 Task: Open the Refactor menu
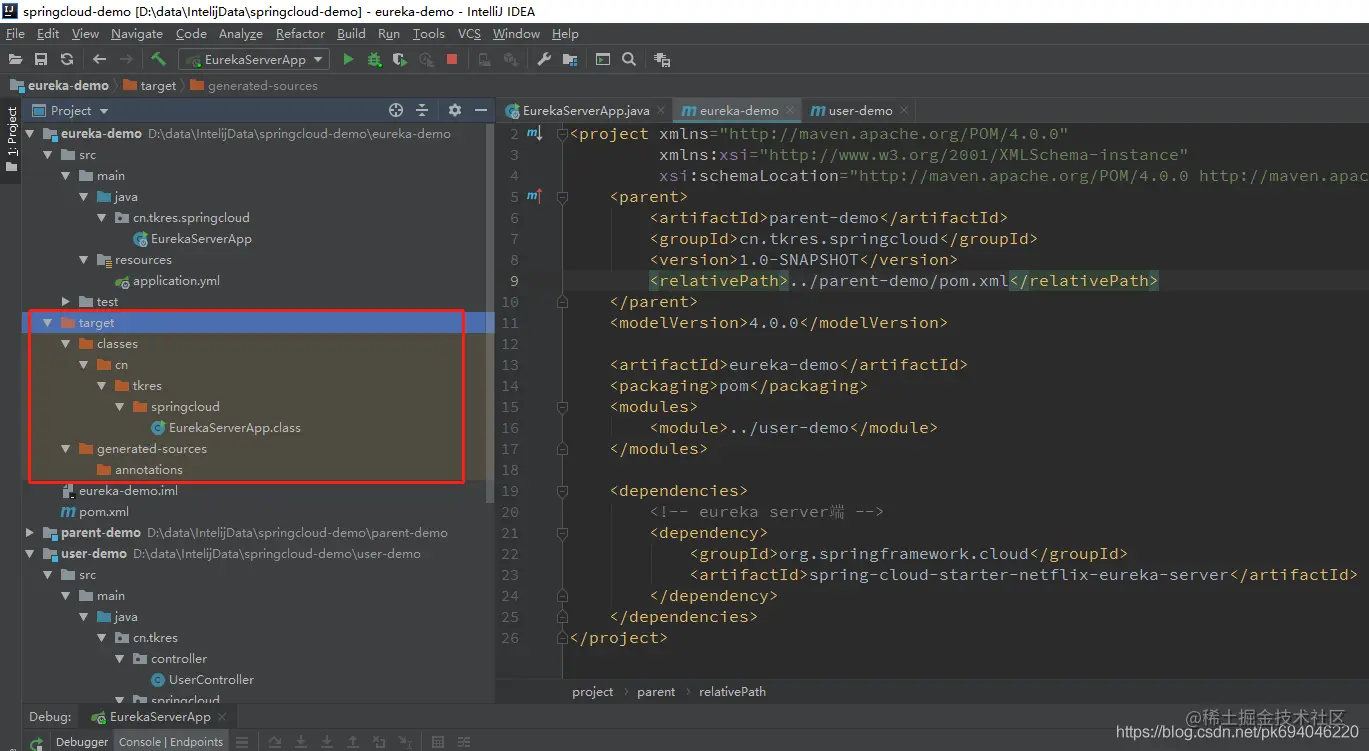[x=300, y=34]
